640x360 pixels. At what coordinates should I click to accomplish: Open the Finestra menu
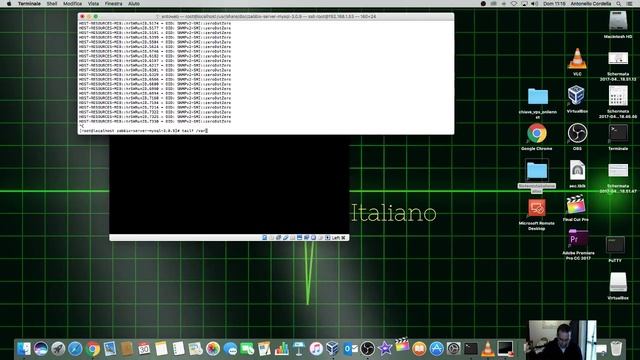[x=113, y=4]
